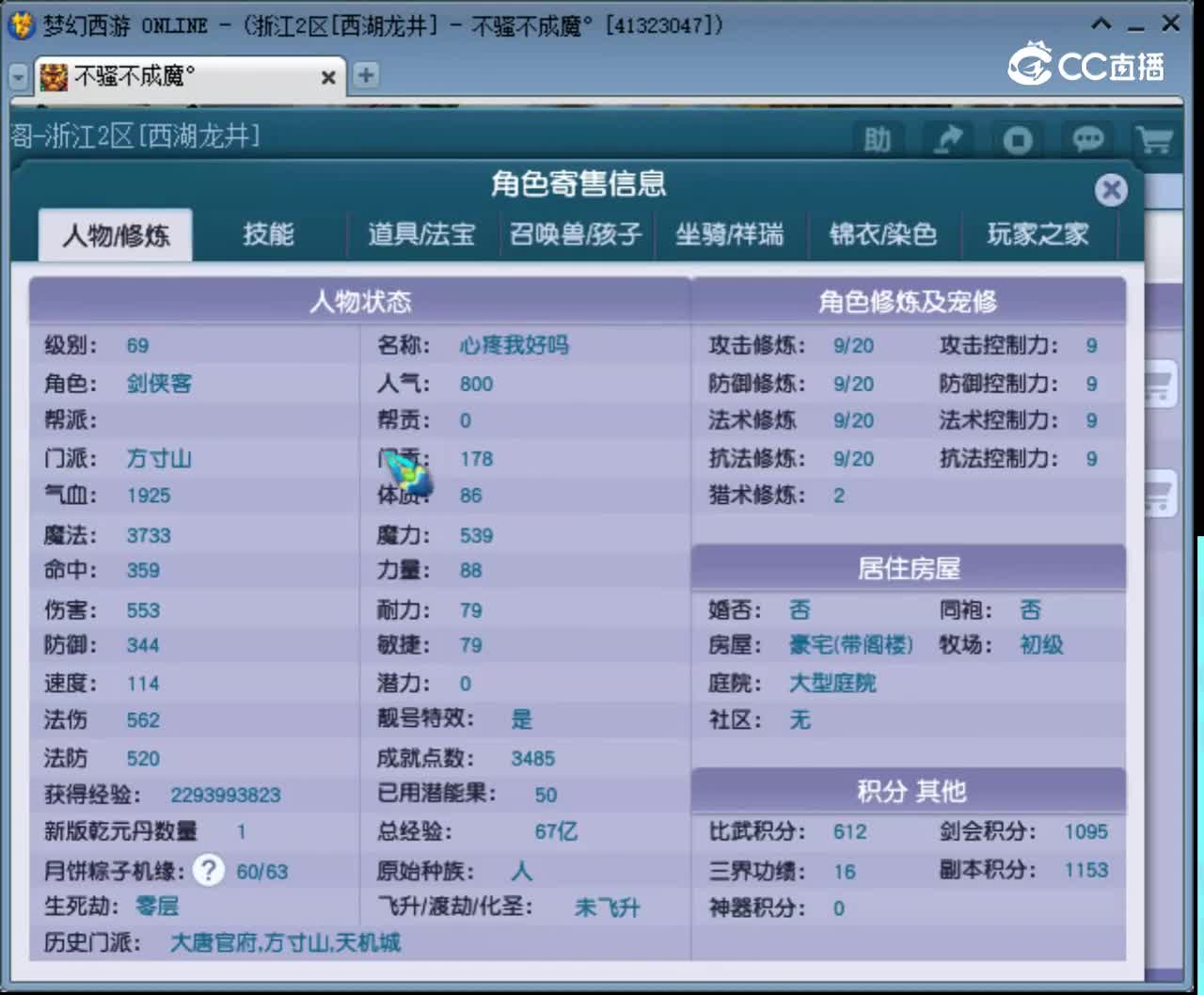Click the role value 剑侠客

(x=159, y=384)
